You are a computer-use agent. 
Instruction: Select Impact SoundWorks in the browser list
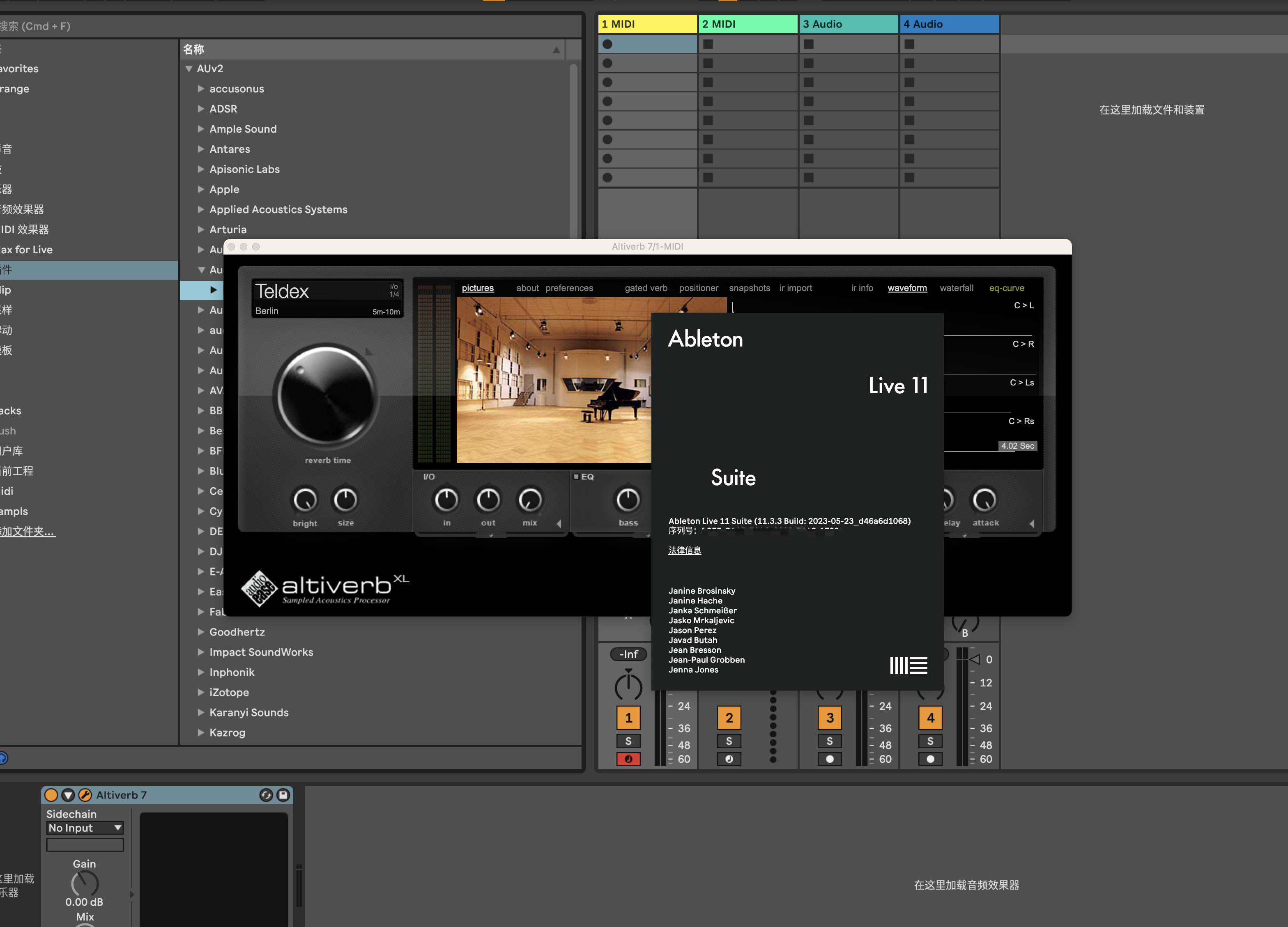261,652
